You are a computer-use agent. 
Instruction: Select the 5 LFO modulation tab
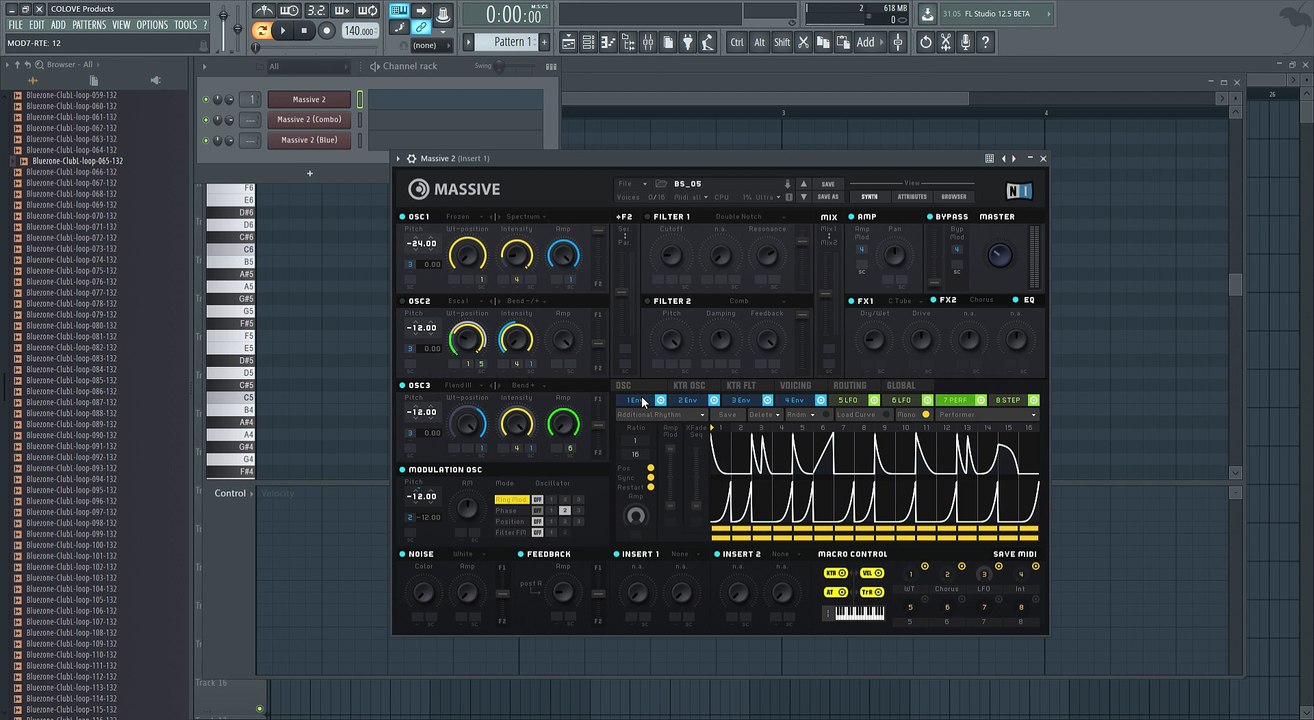[x=848, y=401]
